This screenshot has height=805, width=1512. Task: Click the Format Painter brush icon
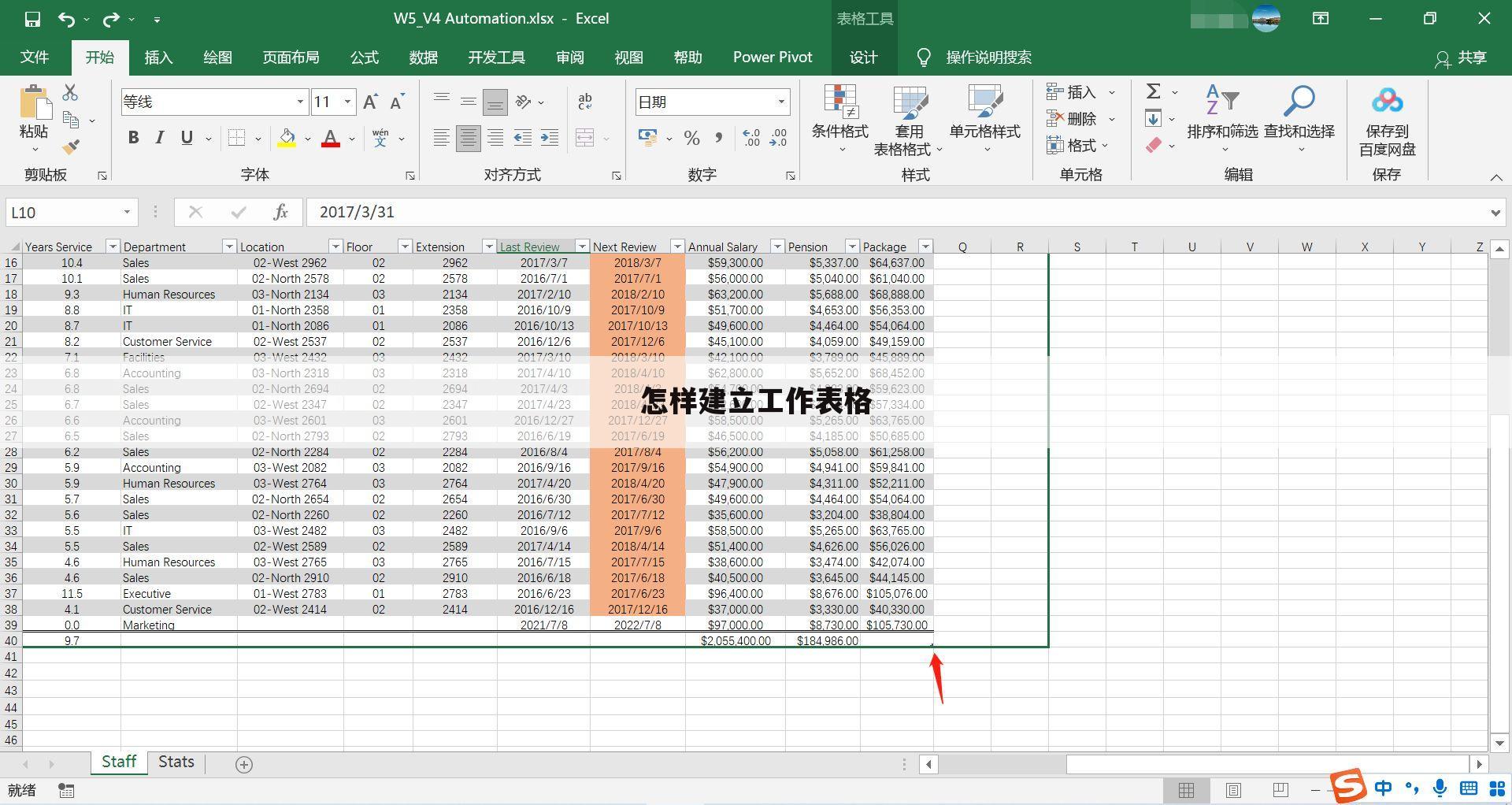[x=71, y=147]
